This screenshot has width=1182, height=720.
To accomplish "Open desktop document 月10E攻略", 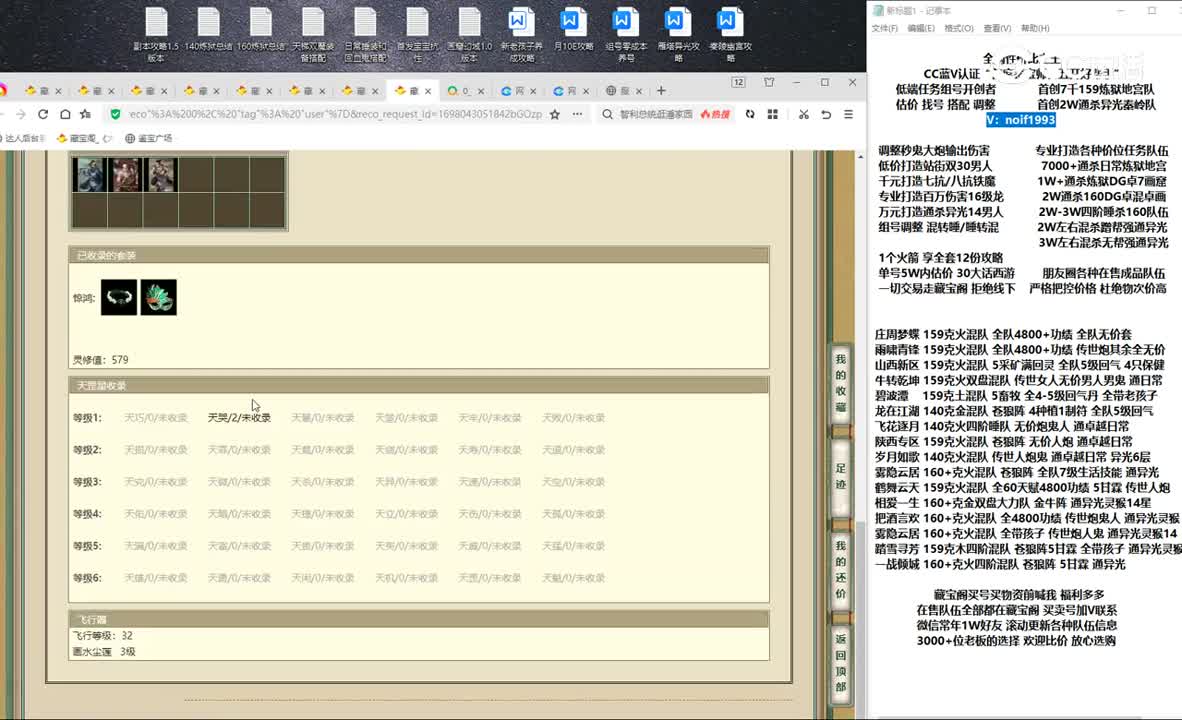I will 574,30.
